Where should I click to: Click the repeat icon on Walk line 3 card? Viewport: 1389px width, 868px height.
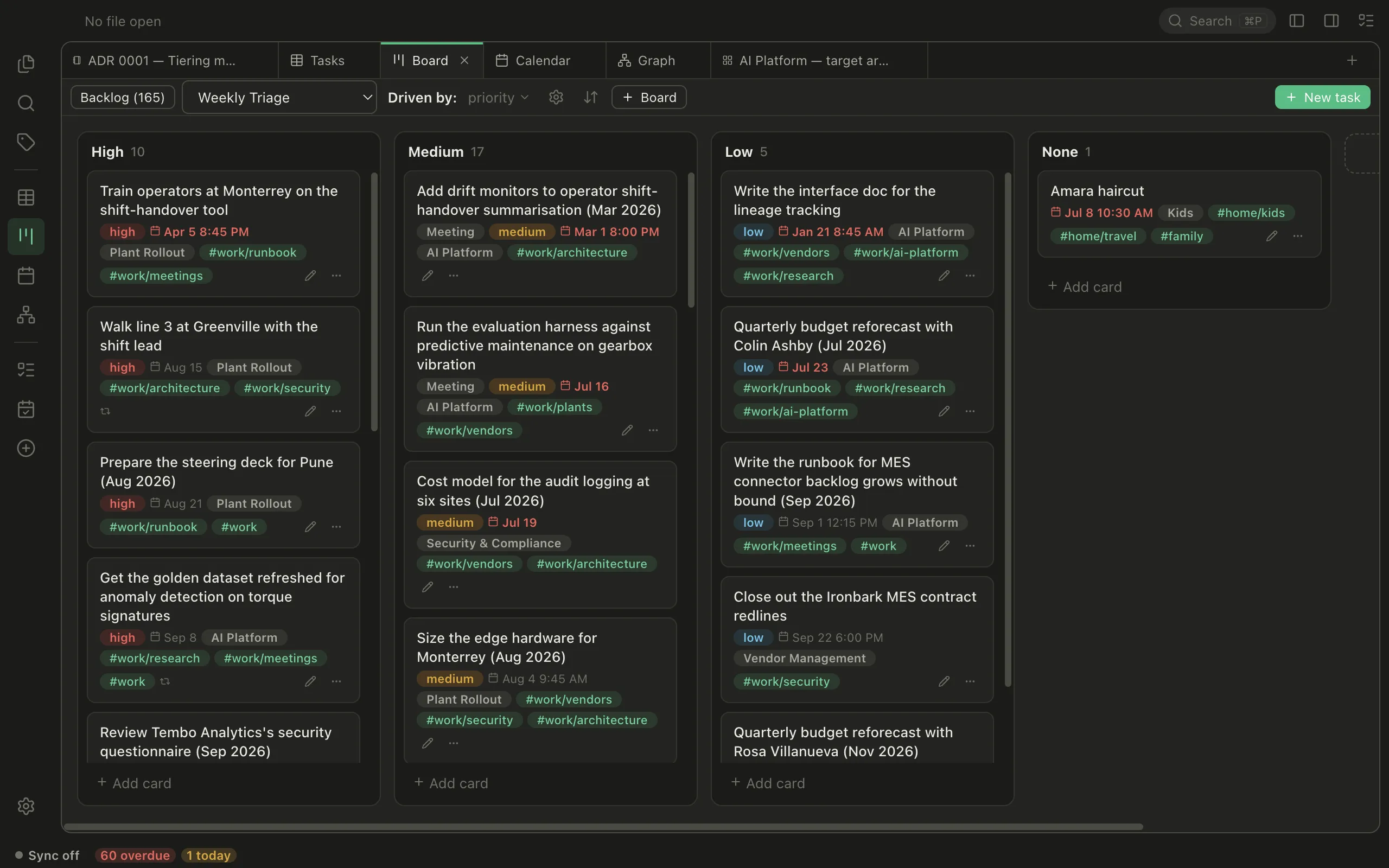(105, 411)
